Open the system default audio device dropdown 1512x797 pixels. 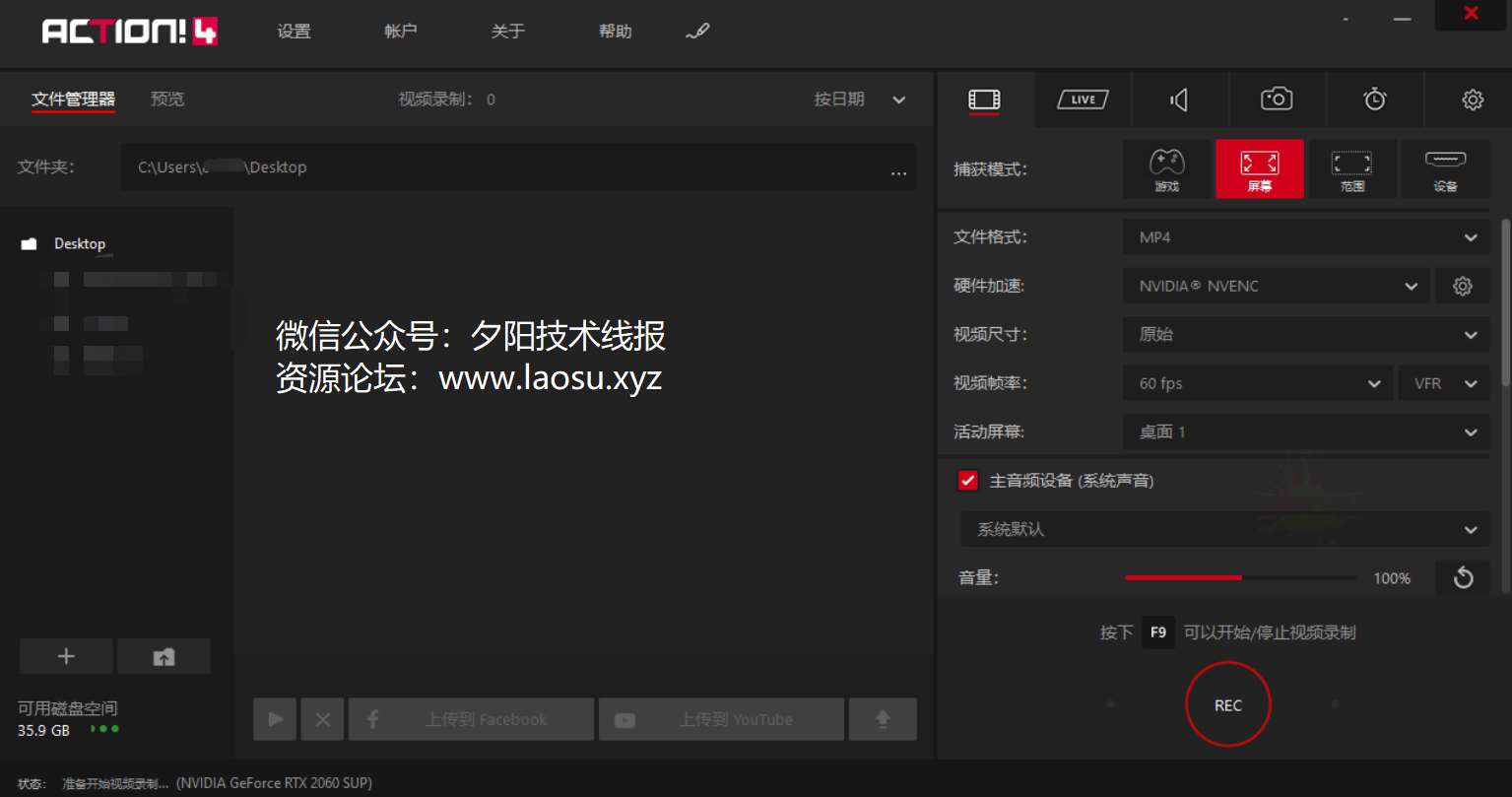1224,529
